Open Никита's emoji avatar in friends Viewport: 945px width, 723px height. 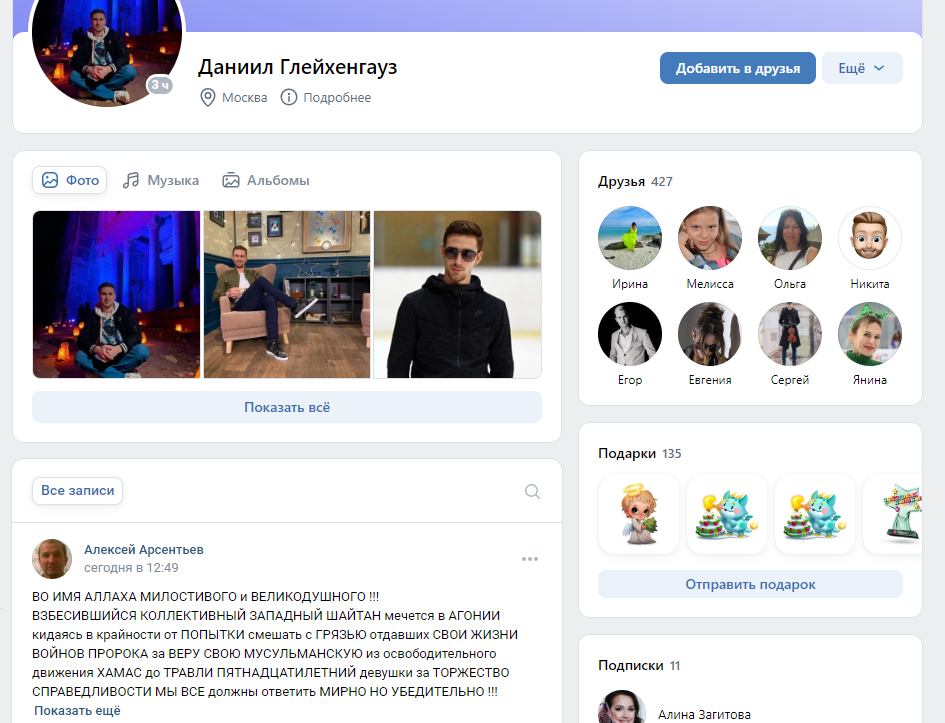tap(869, 238)
